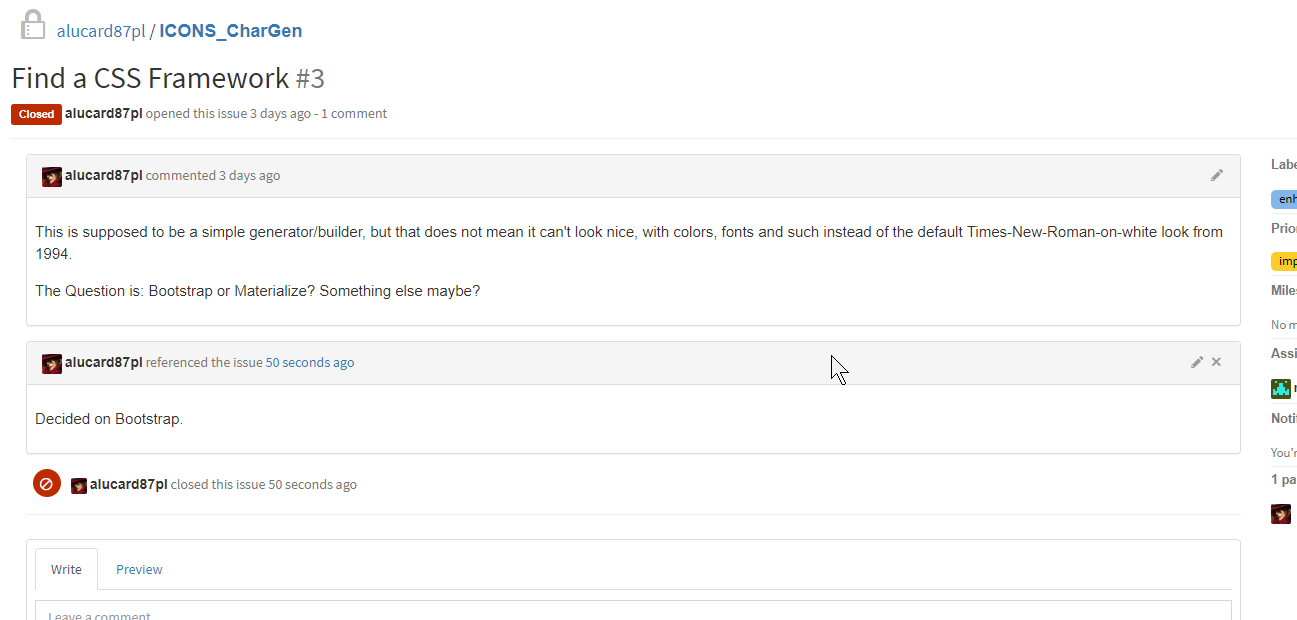Click the participant avatar in sidebar

coord(1280,514)
